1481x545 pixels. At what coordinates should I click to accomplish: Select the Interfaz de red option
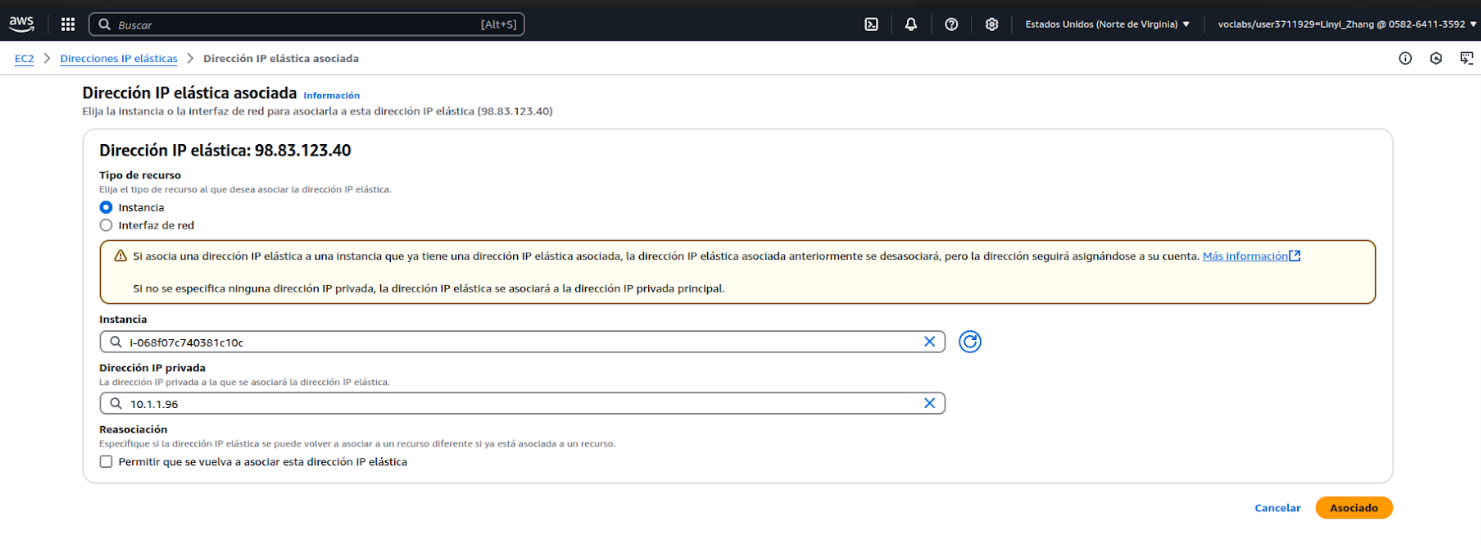coord(106,225)
